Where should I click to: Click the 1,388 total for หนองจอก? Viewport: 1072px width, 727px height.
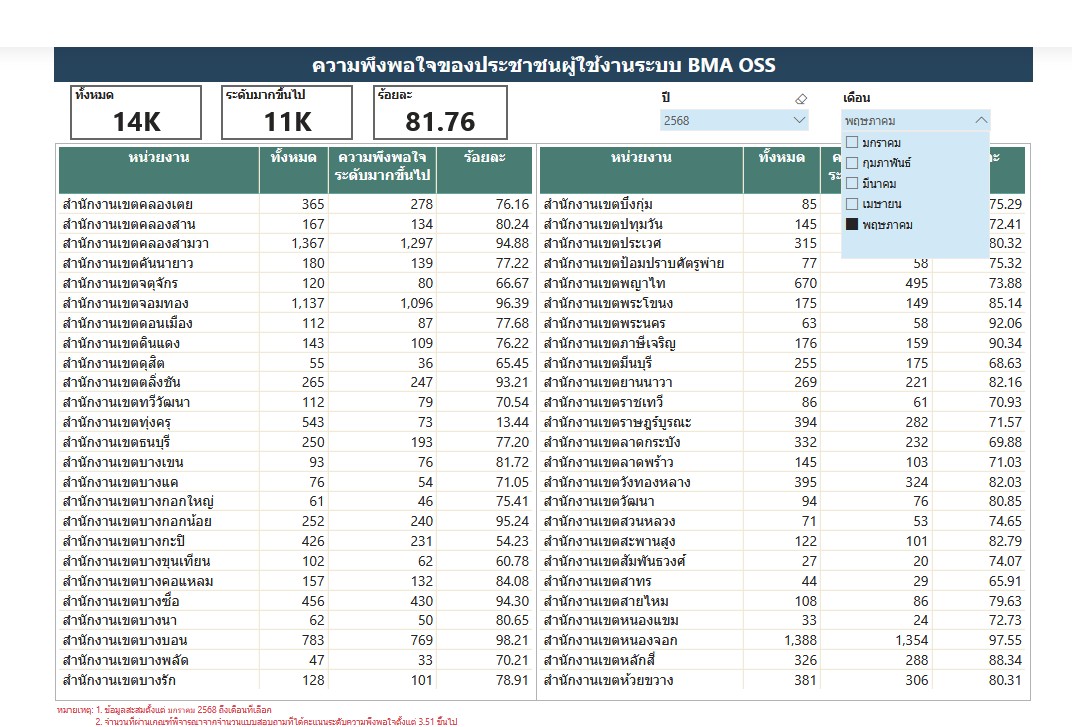(x=801, y=640)
